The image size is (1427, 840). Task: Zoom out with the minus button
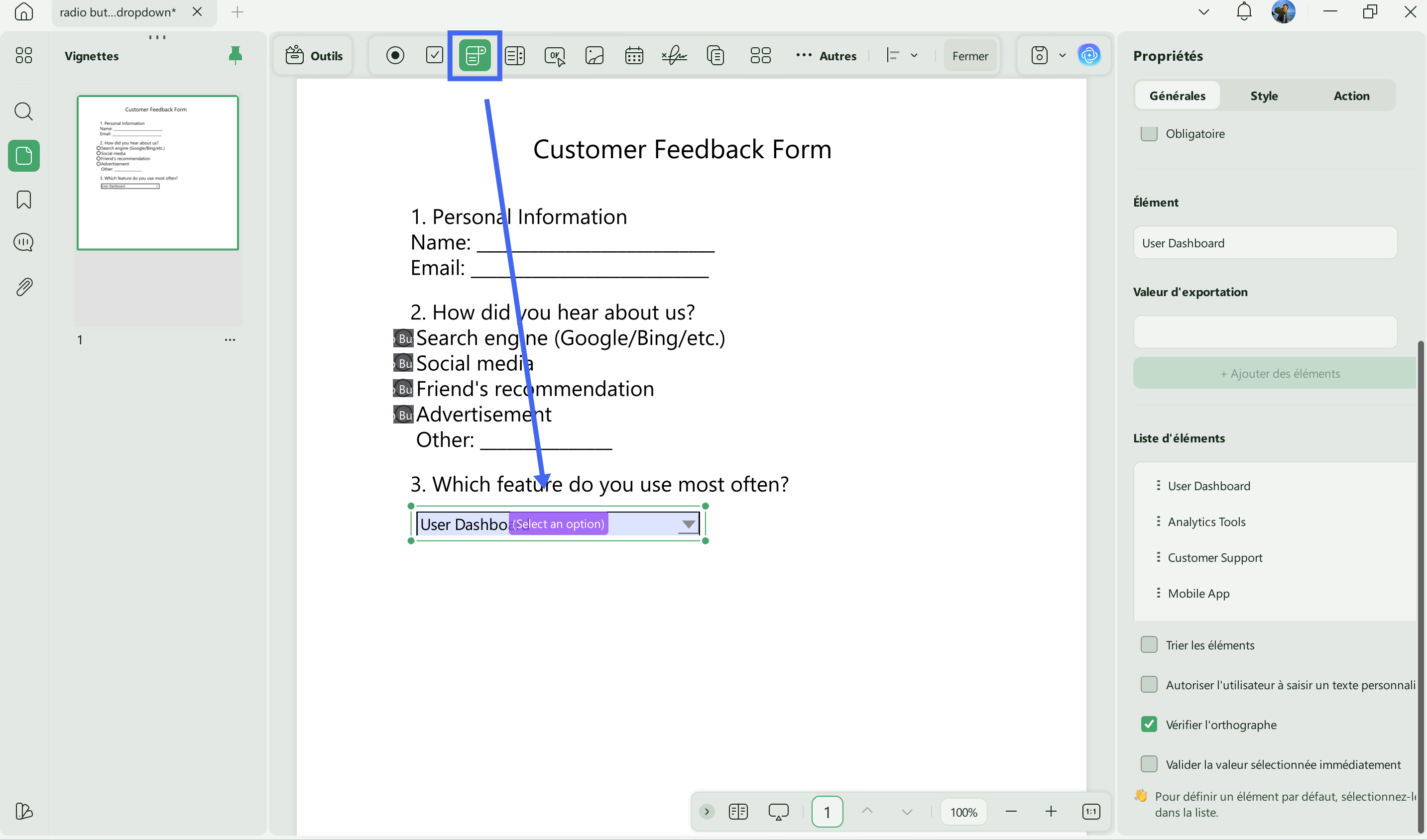(x=1011, y=812)
